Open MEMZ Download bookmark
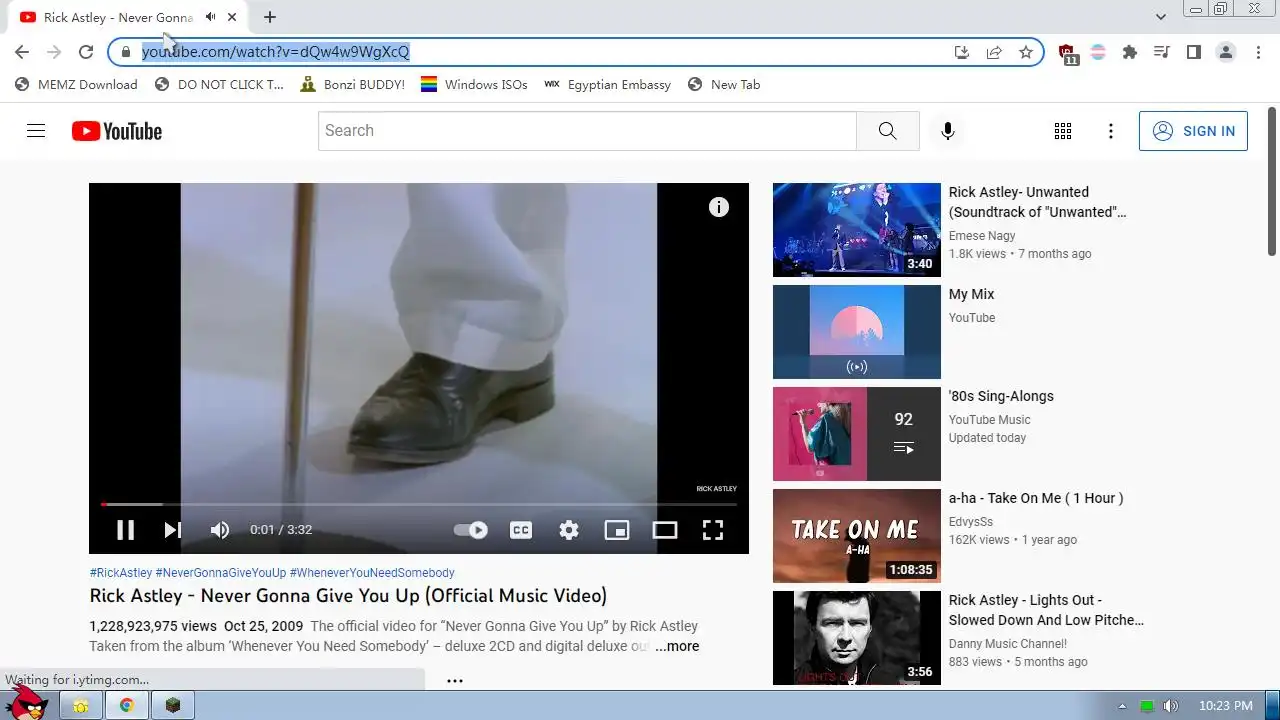Viewport: 1280px width, 720px height. 77,85
